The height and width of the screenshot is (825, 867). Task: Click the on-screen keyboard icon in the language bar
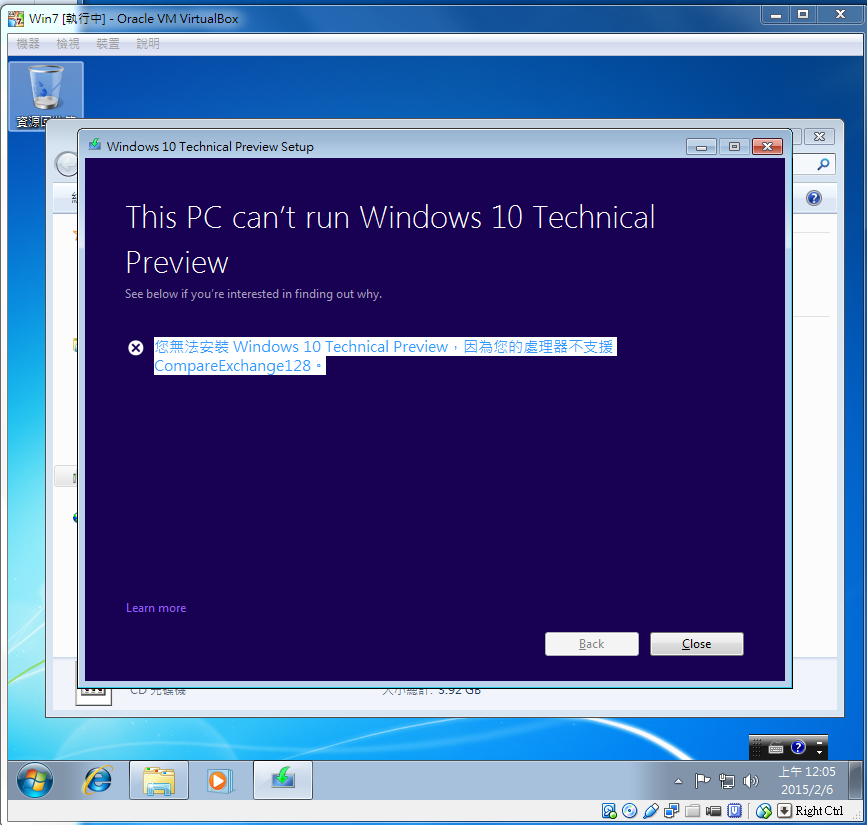pos(776,748)
